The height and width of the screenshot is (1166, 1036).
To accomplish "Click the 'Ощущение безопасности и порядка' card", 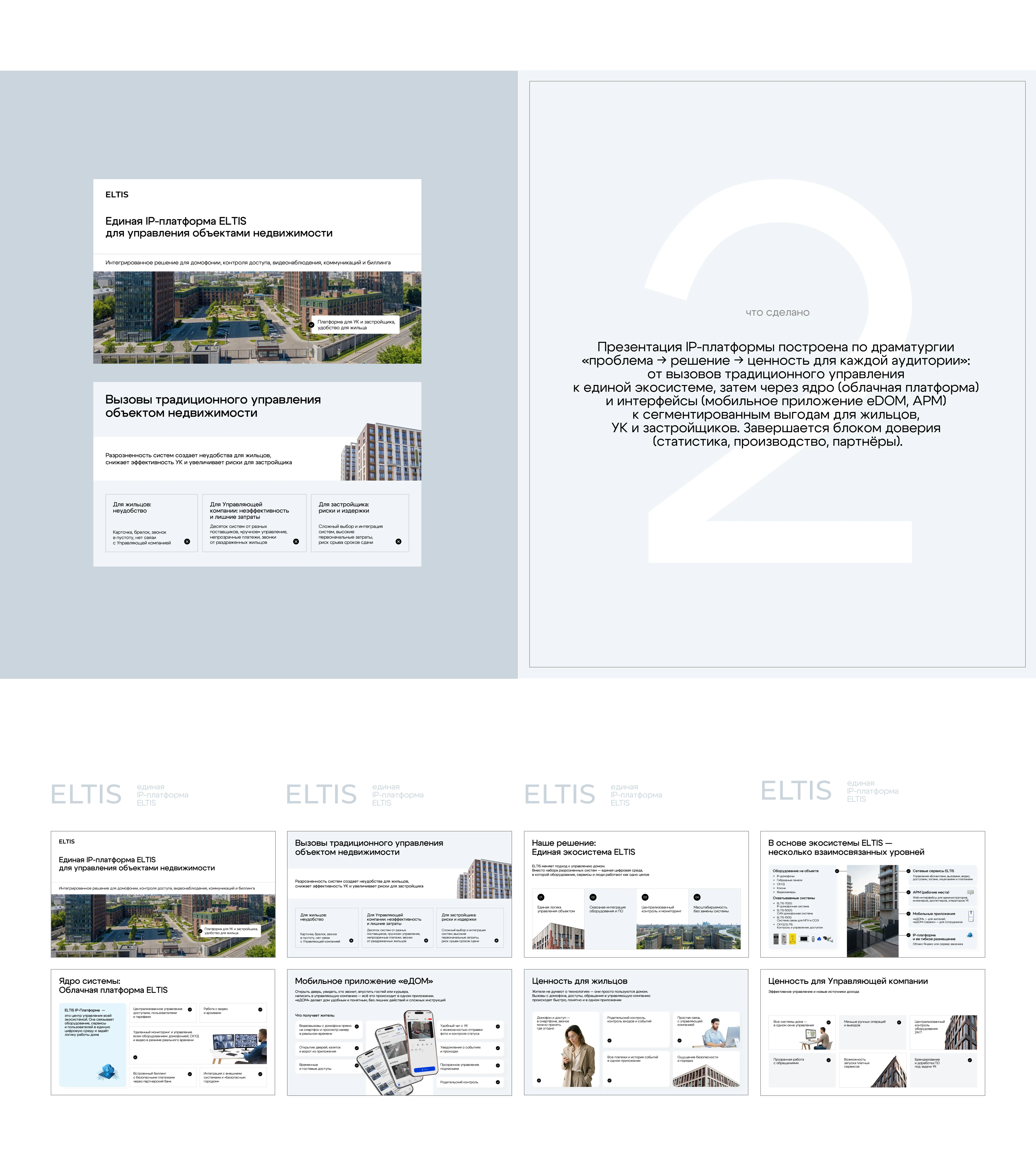I will coord(706,1070).
